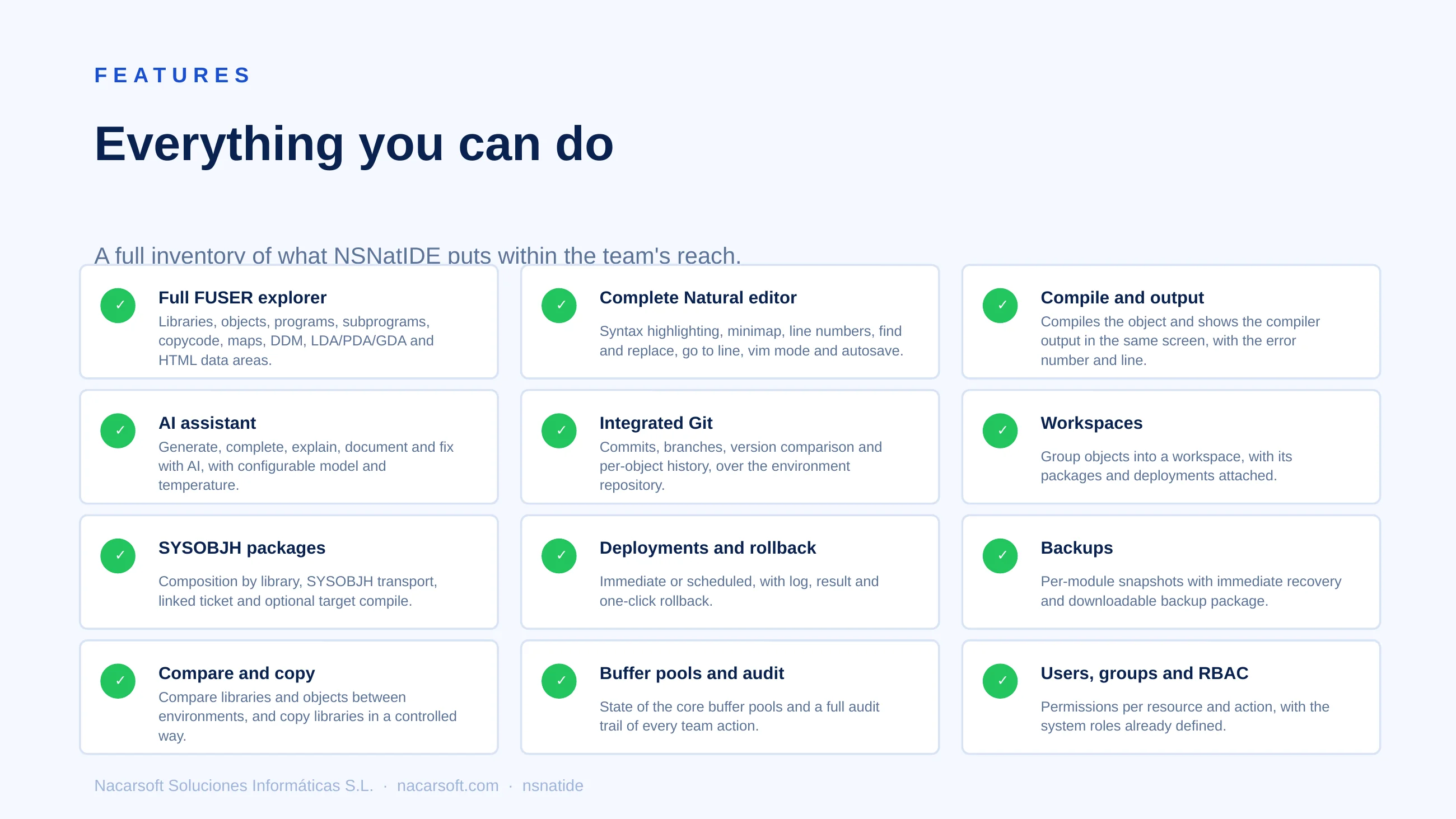Click the FEATURES section label
Screen dimensions: 1456x819
(172, 75)
